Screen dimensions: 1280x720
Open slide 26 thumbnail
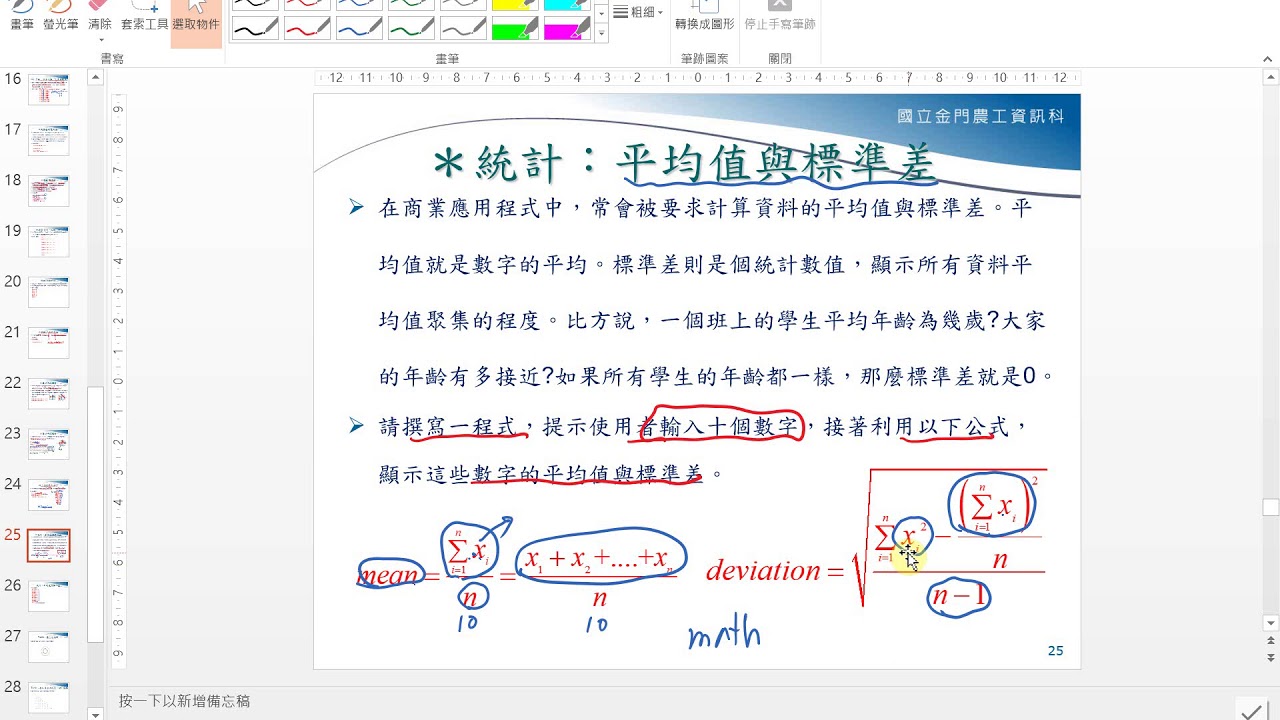[48, 596]
